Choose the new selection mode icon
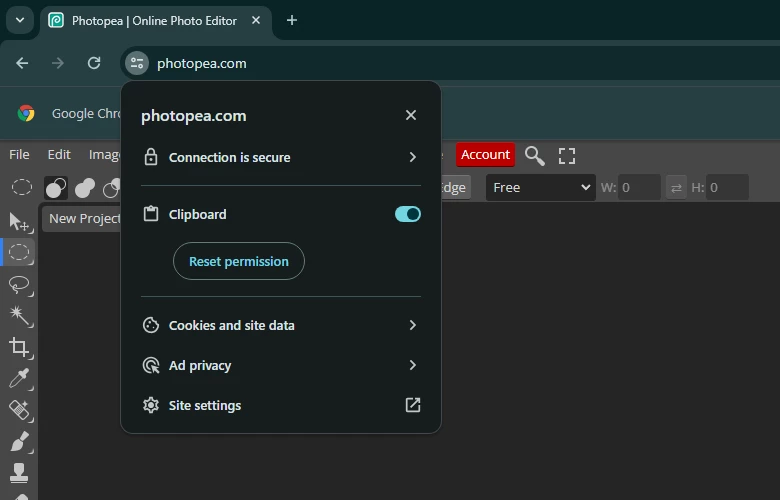Viewport: 780px width, 500px height. (56, 188)
